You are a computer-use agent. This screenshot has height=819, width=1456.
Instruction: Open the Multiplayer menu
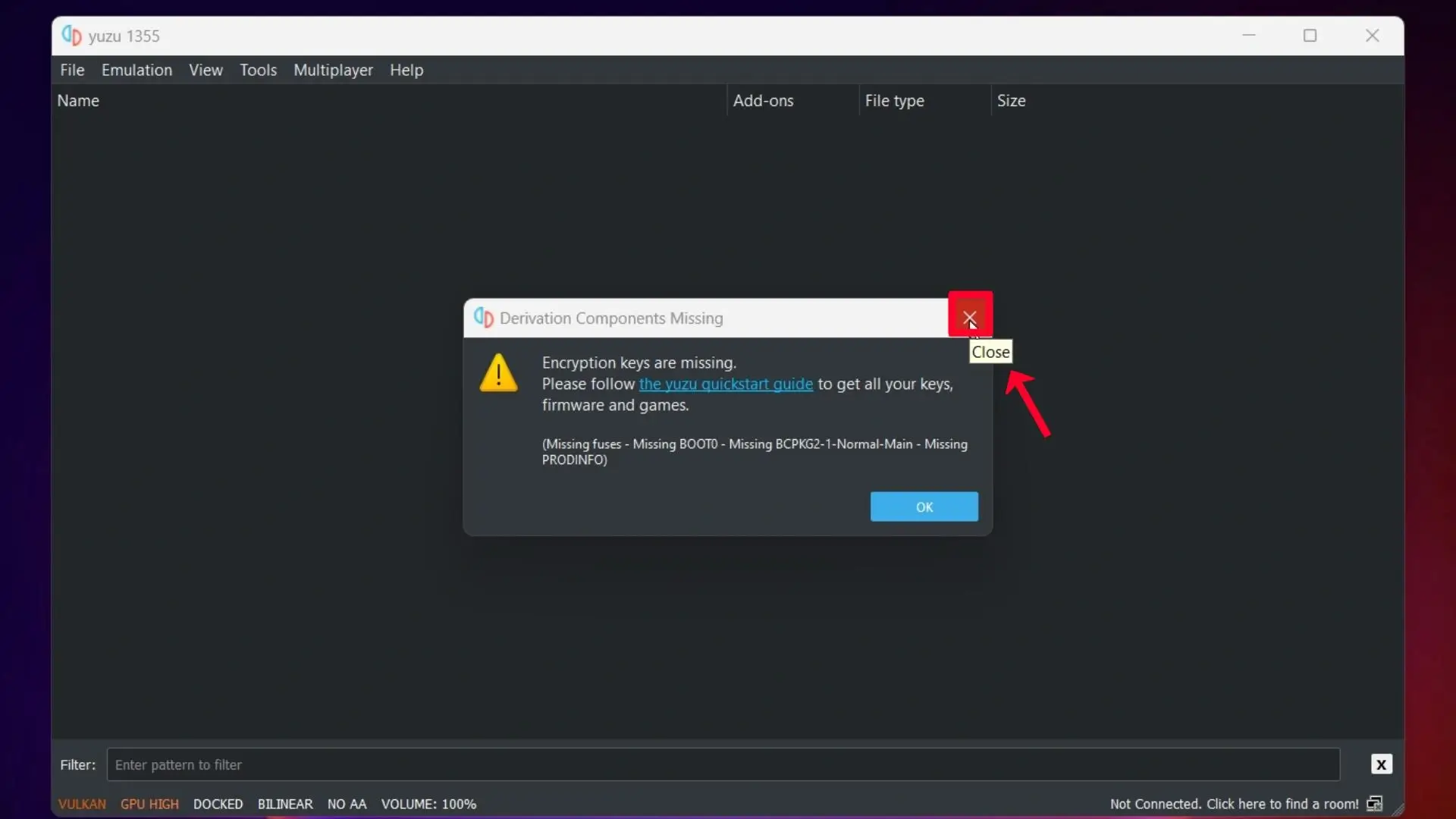tap(333, 70)
